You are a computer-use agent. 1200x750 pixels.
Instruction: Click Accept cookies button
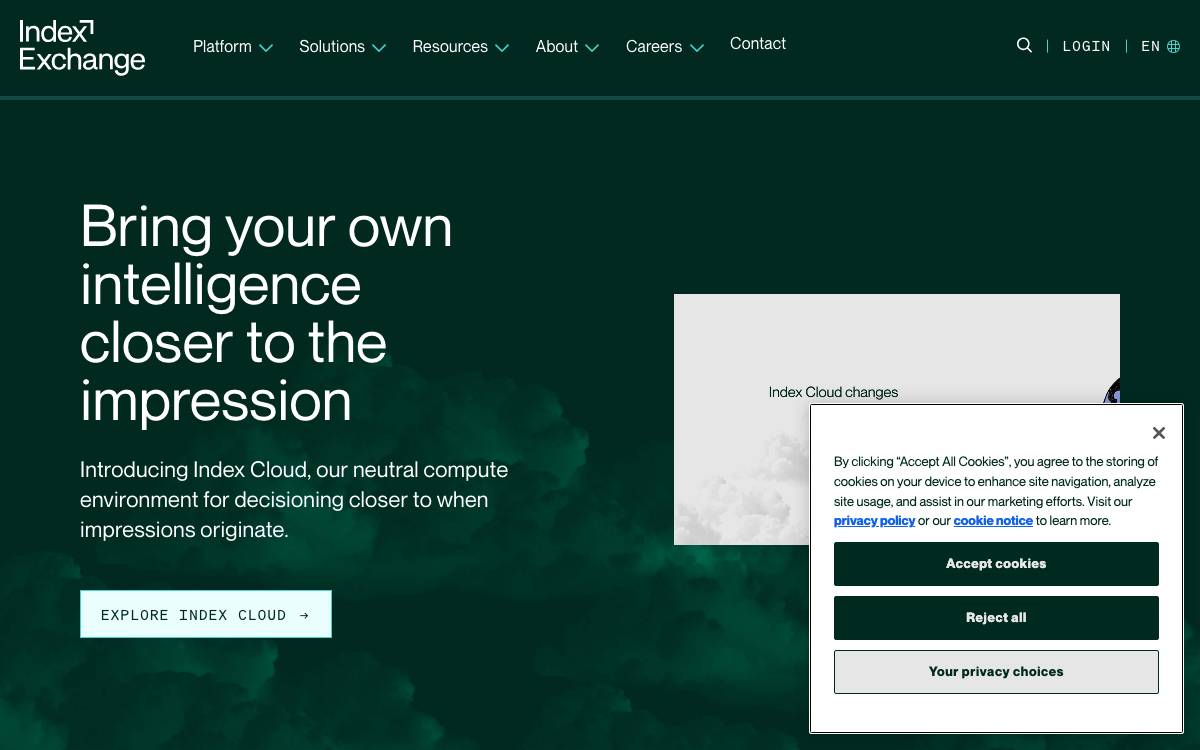[996, 564]
